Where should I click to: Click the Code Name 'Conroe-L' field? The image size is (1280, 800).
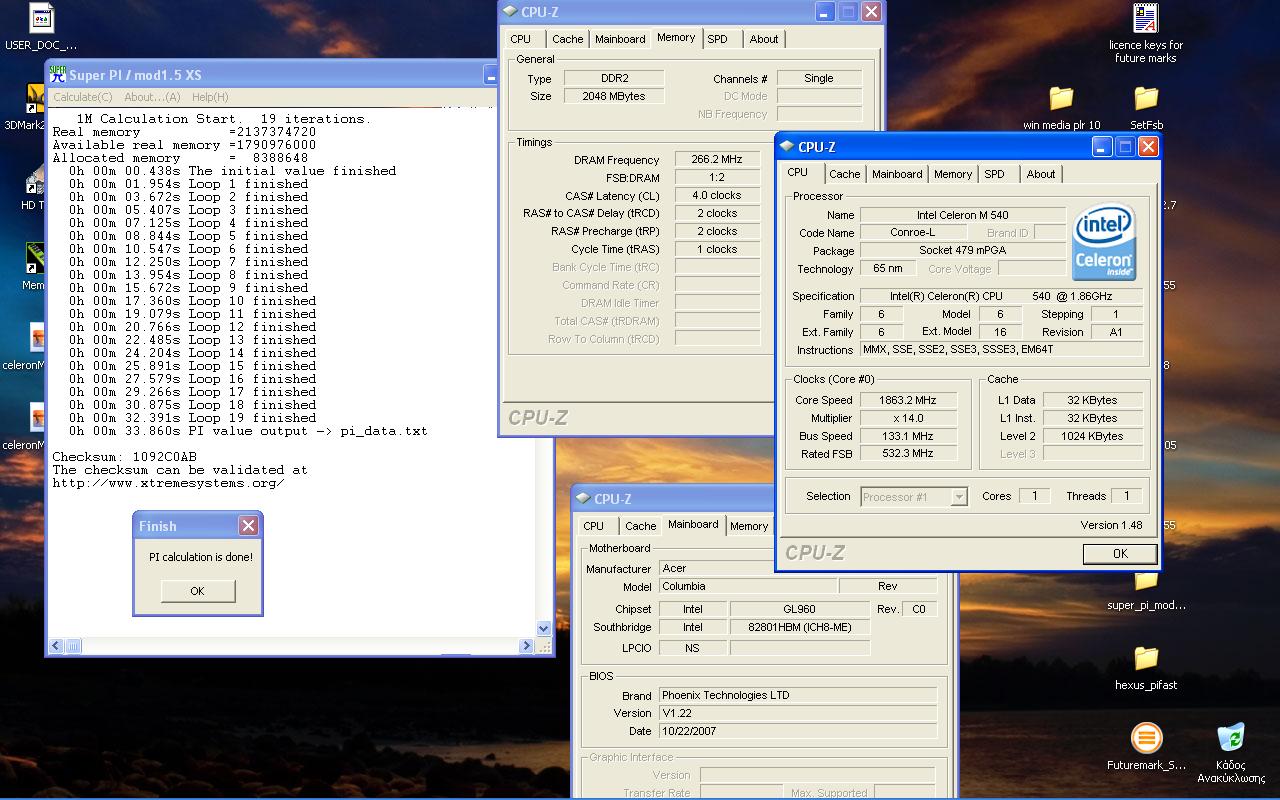(912, 232)
